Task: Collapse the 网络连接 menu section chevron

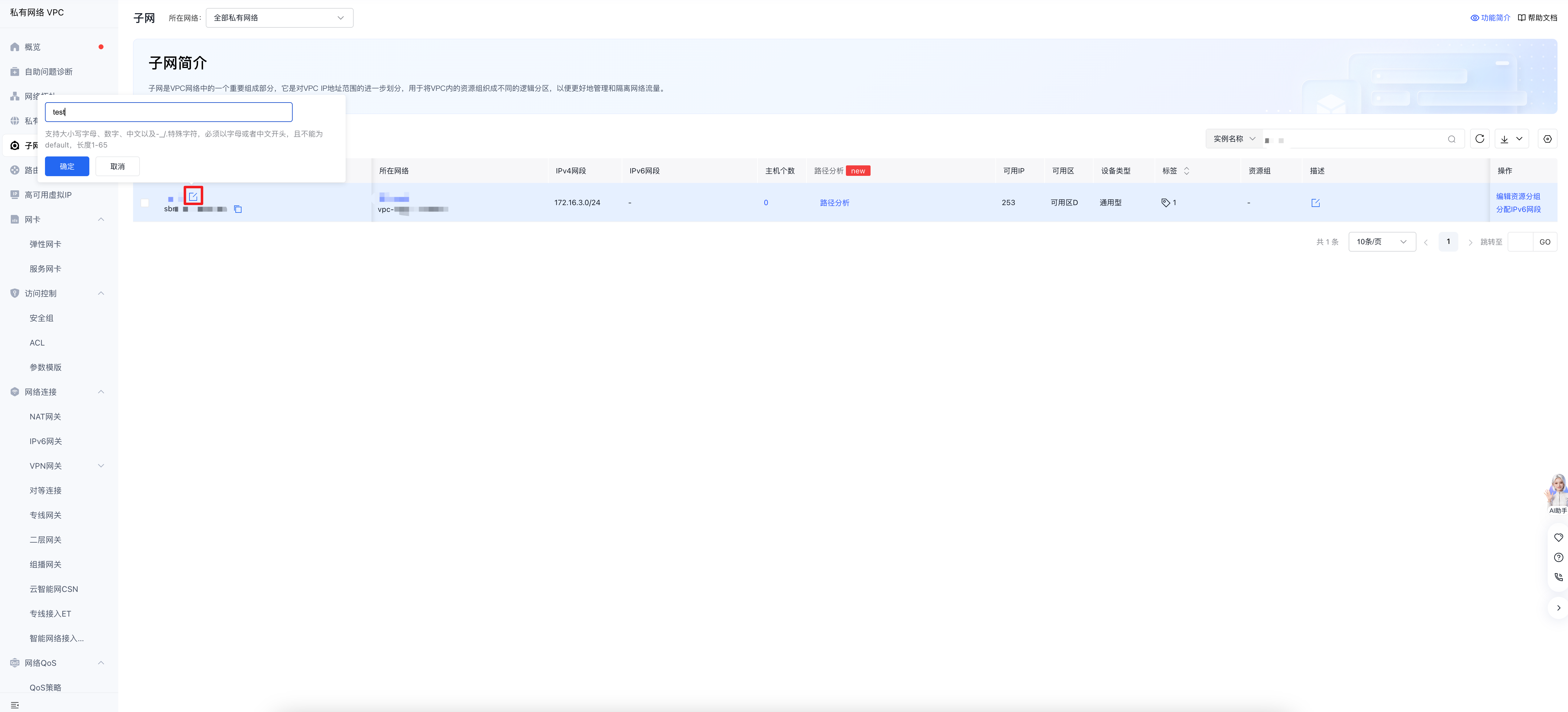Action: (x=101, y=392)
